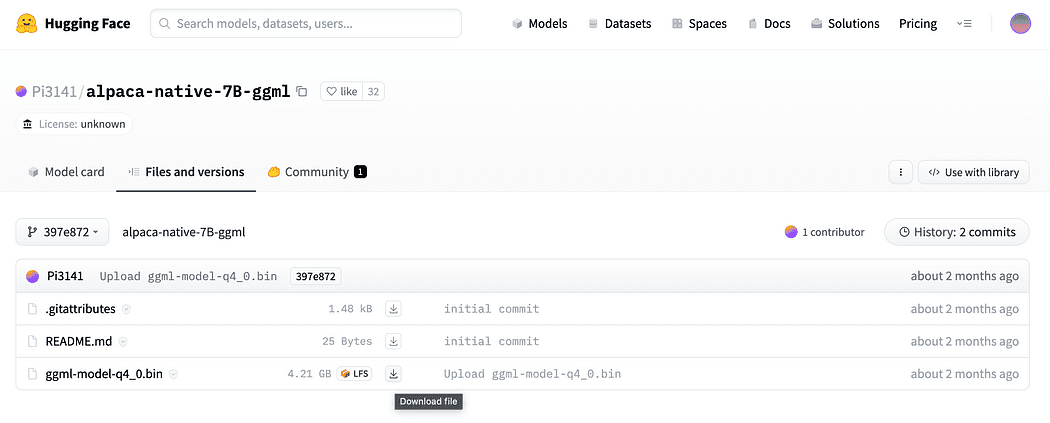Click the safety badge next to ggml-model-q4_0.bin
1050x423 pixels.
coord(173,374)
